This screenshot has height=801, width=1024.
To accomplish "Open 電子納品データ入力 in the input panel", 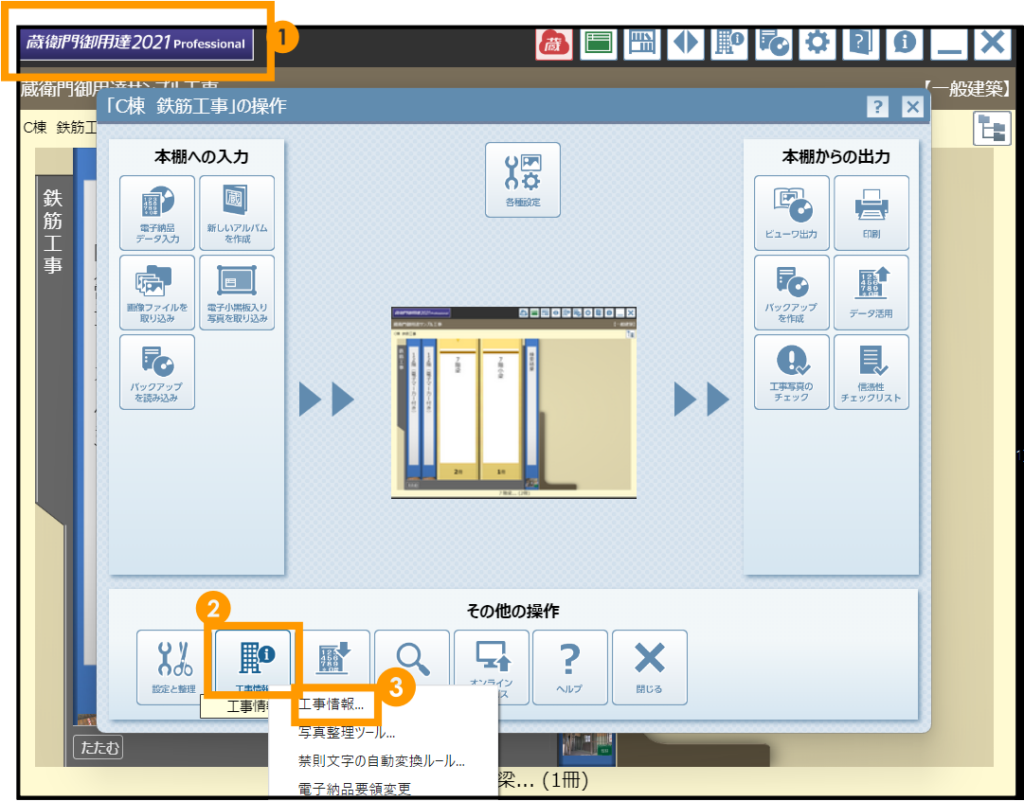I will tap(157, 211).
